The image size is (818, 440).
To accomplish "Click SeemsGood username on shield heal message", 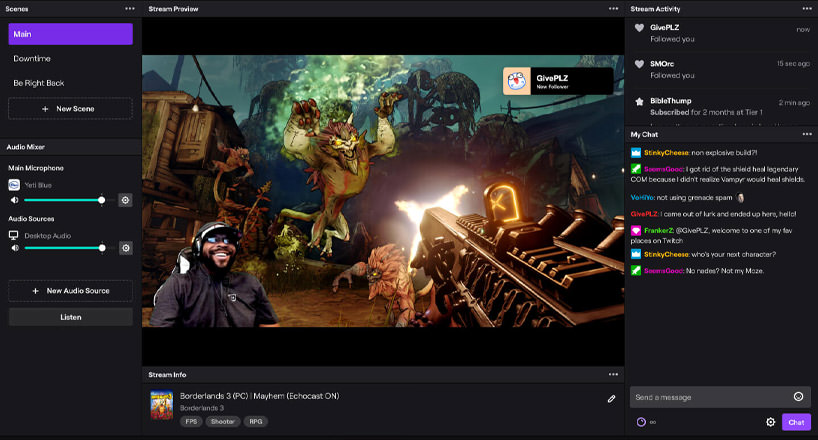I will coord(663,169).
